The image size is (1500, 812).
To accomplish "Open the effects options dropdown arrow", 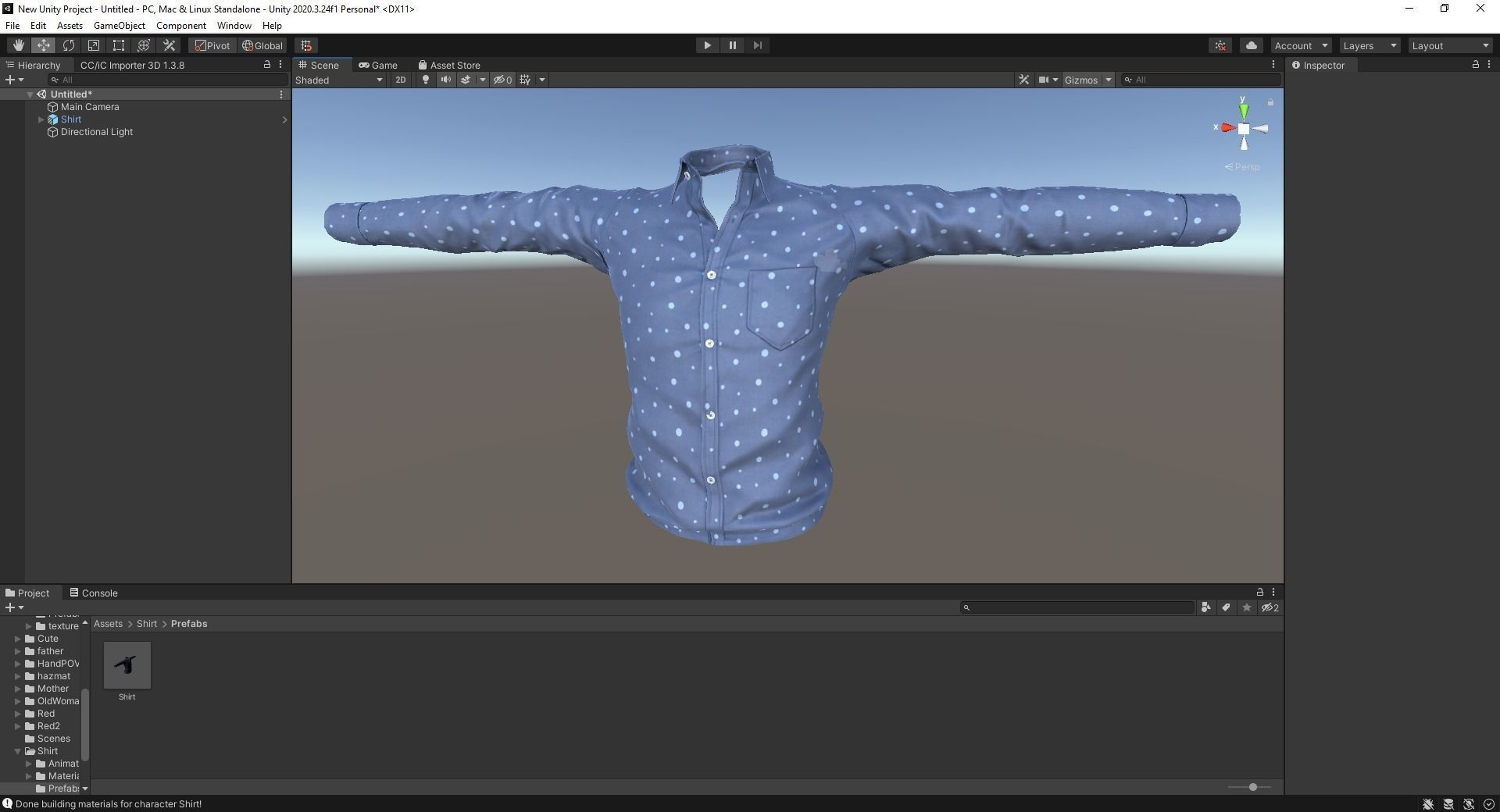I will pyautogui.click(x=482, y=80).
